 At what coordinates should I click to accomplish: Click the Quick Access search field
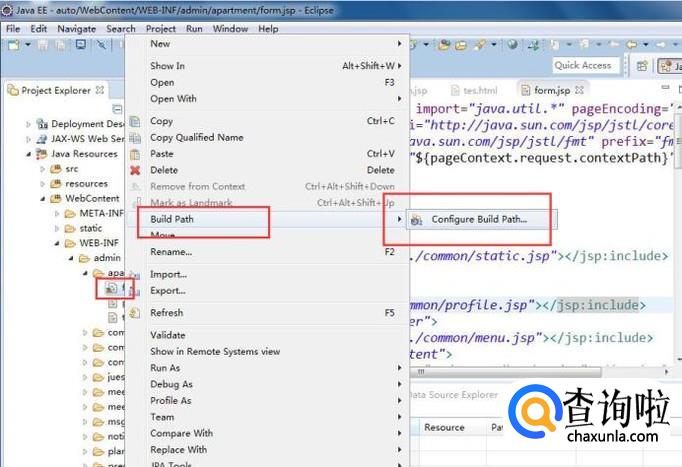pyautogui.click(x=584, y=65)
